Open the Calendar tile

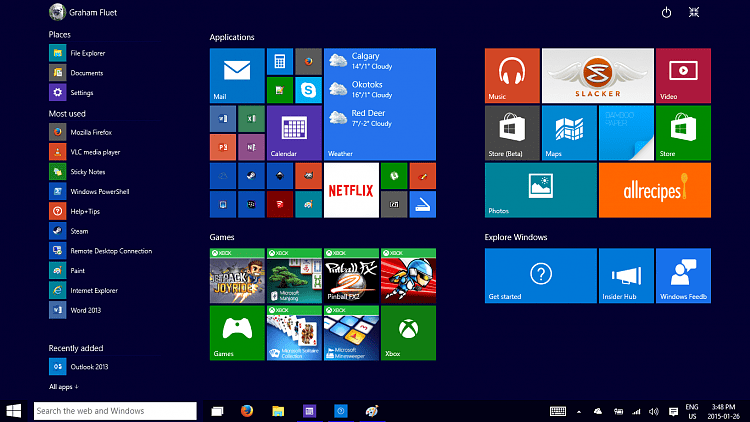pyautogui.click(x=294, y=133)
